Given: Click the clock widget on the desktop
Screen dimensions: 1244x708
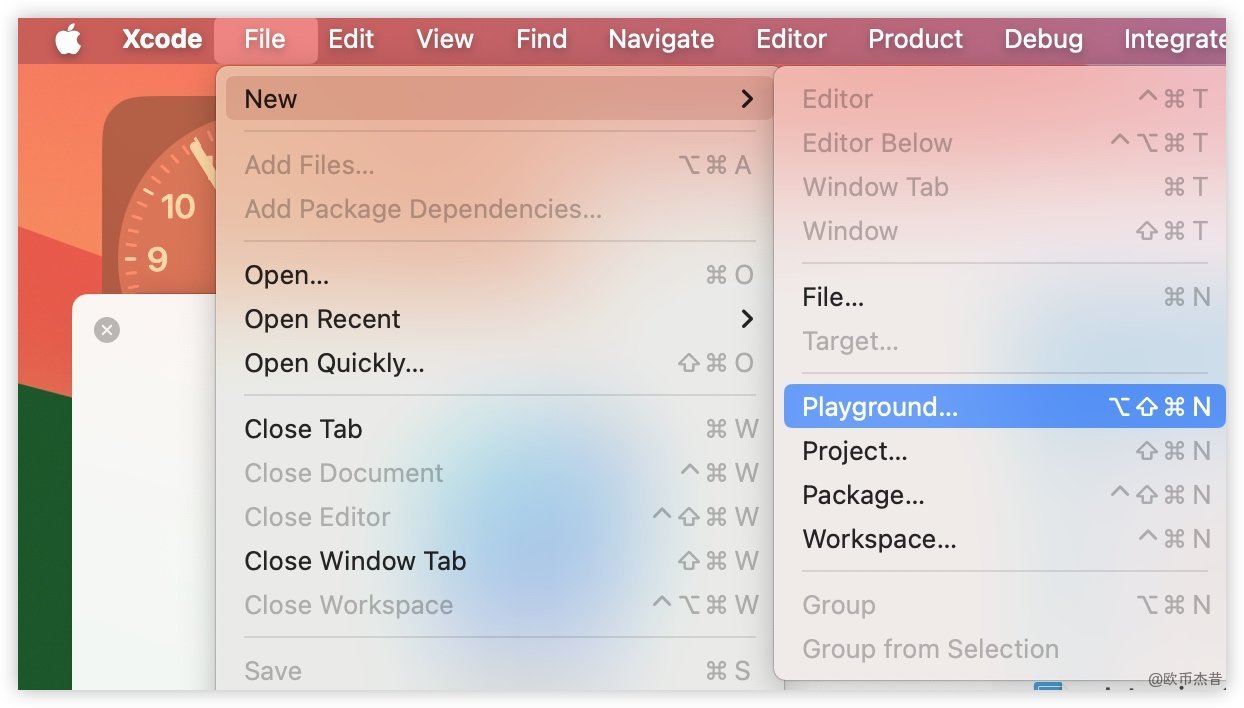Looking at the screenshot, I should coord(165,210).
